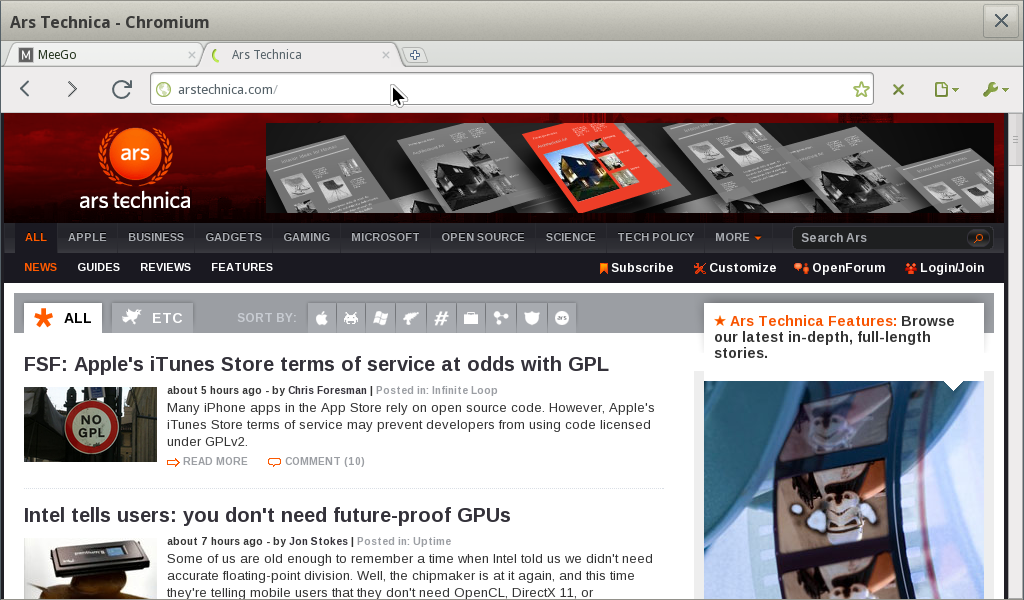Select the Ars Technica browser tab
The height and width of the screenshot is (600, 1024).
(x=300, y=55)
